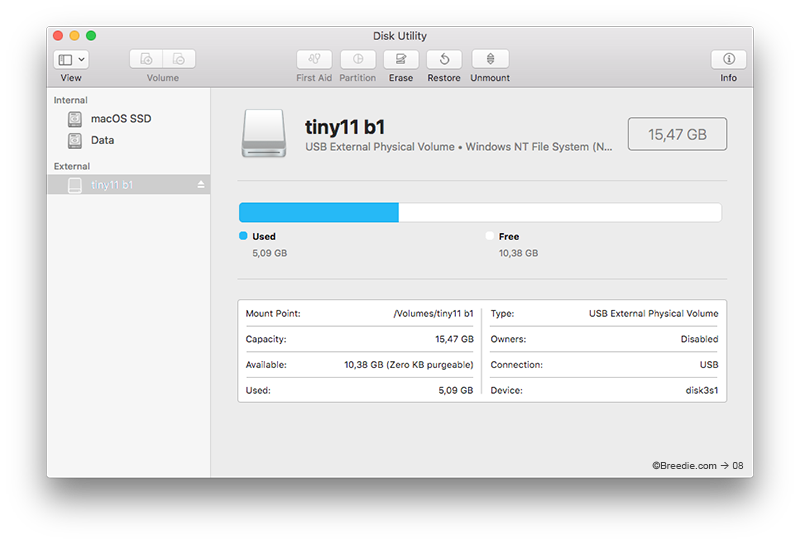The image size is (800, 544).
Task: Click the Device disk3s1 value
Action: coord(702,390)
